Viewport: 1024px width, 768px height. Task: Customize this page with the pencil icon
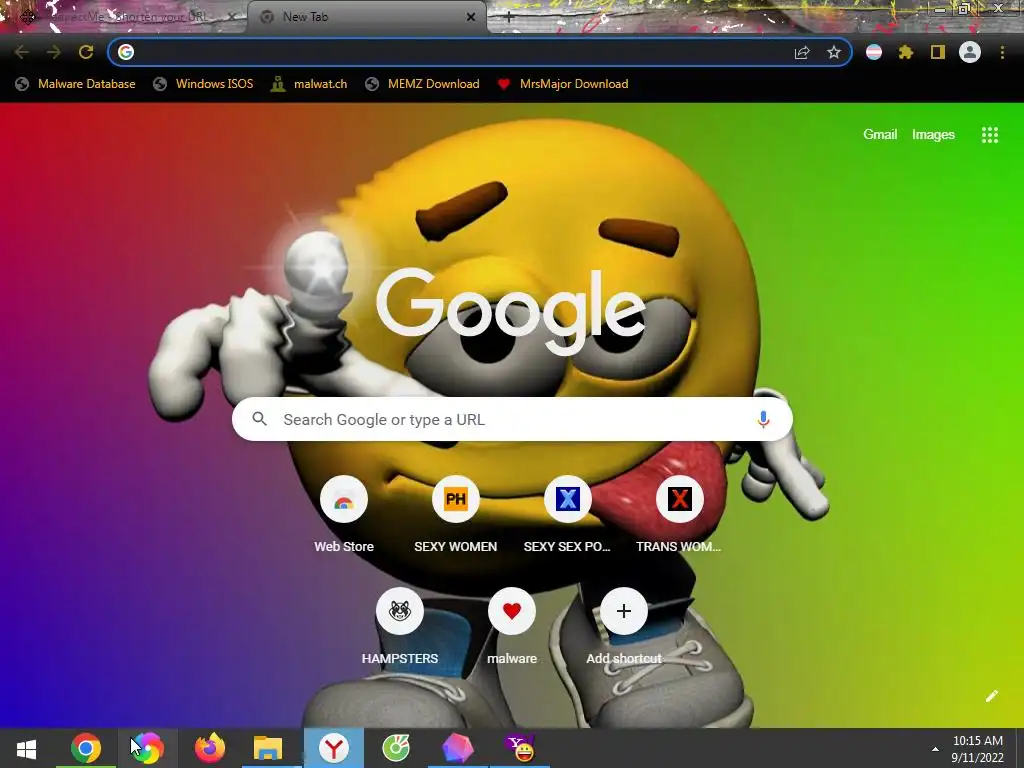[992, 696]
